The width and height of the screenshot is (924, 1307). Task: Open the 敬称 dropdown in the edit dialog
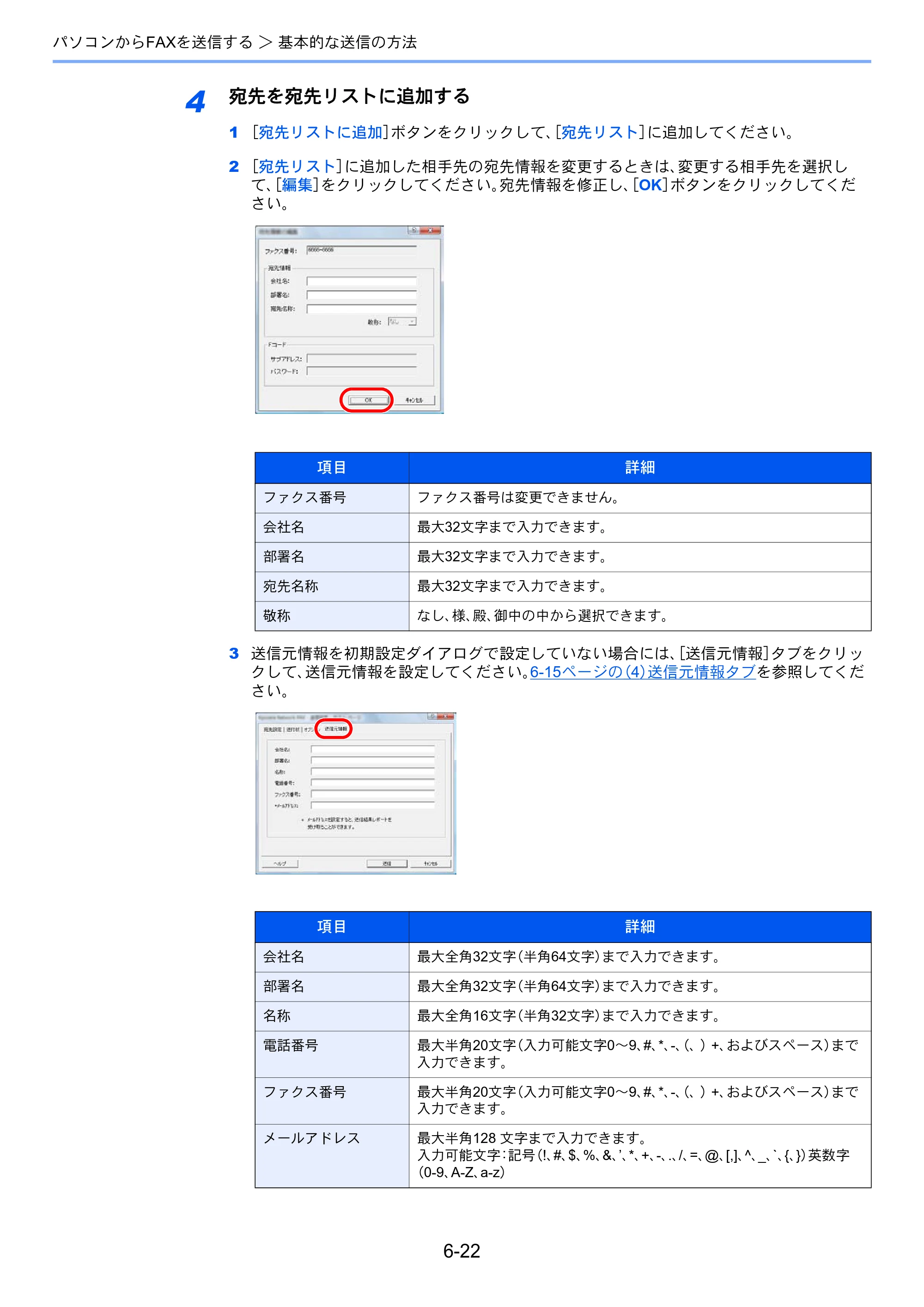click(x=402, y=322)
